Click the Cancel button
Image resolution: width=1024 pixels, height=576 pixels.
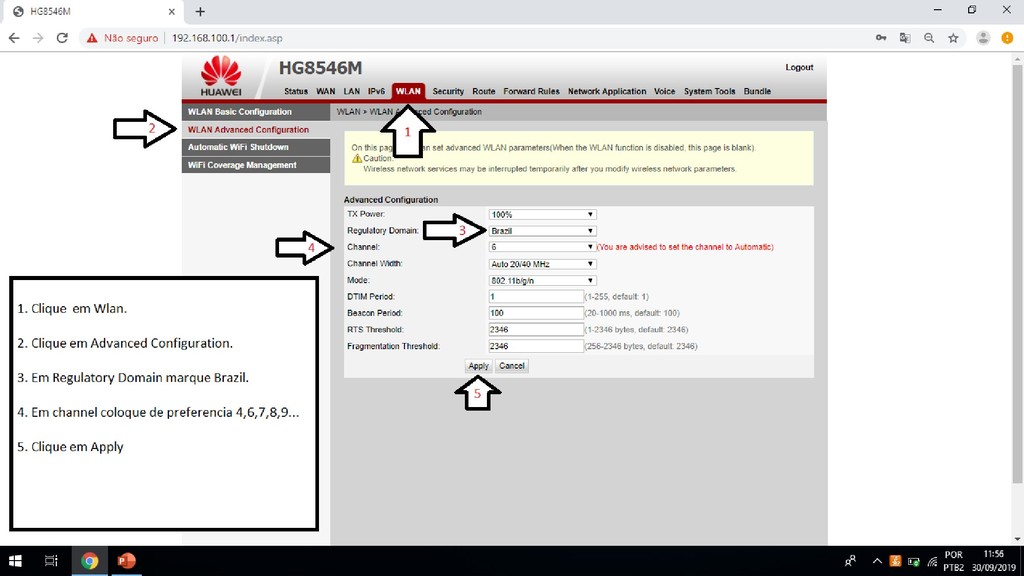point(511,366)
